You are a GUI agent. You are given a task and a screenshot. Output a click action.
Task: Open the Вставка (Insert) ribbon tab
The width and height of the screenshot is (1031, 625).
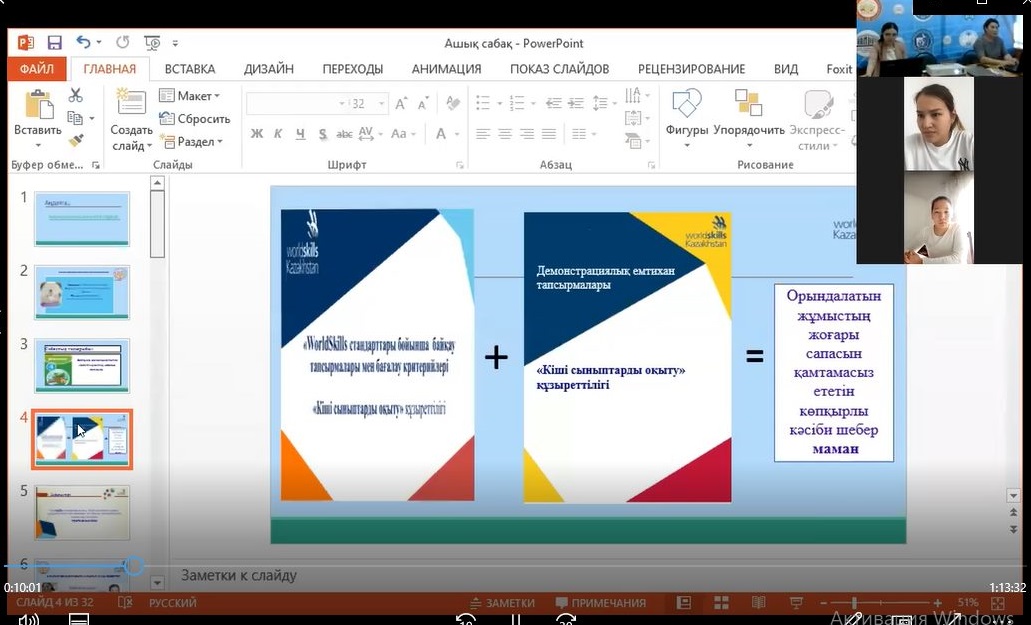[189, 69]
